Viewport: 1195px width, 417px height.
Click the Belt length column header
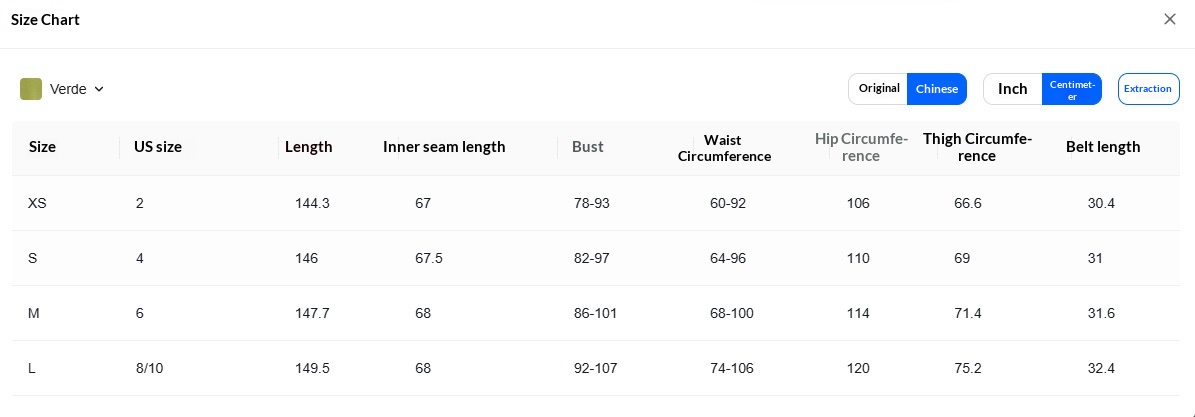[1103, 147]
